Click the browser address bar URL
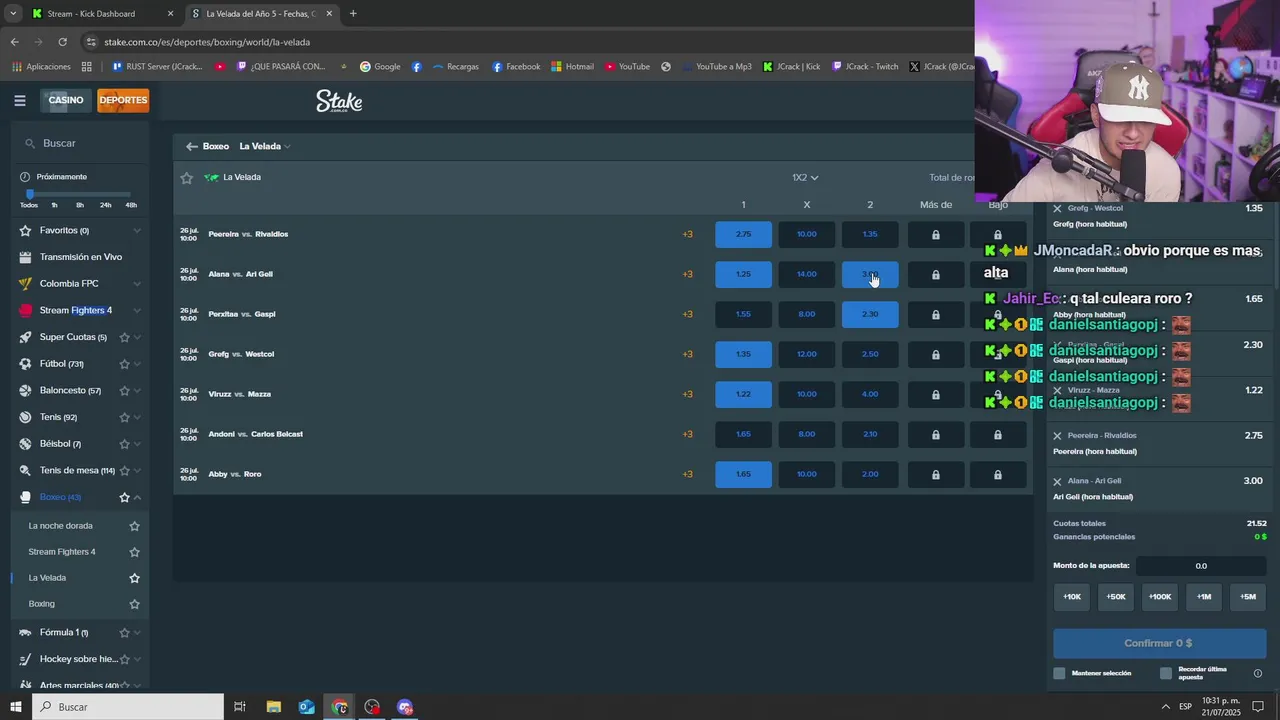The width and height of the screenshot is (1280, 720). point(207,42)
